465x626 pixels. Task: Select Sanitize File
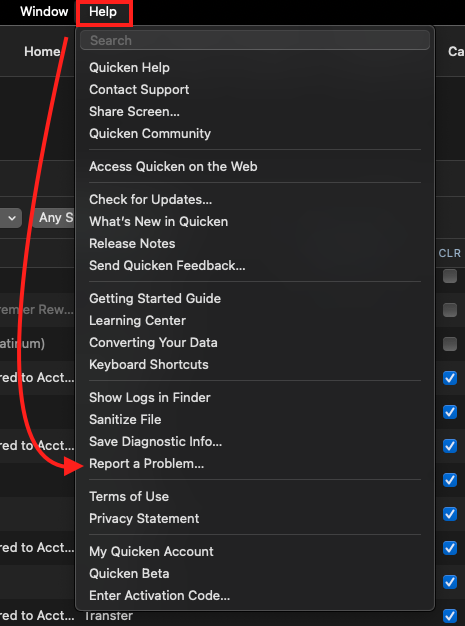coord(125,419)
